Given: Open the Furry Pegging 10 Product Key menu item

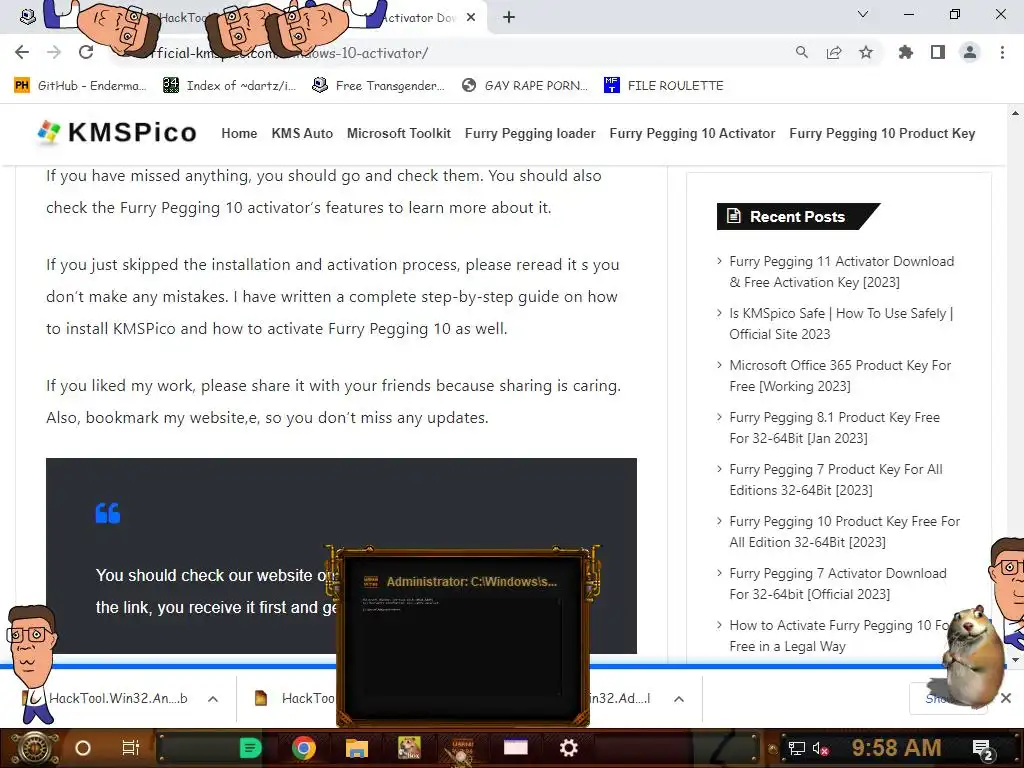Looking at the screenshot, I should pos(882,133).
